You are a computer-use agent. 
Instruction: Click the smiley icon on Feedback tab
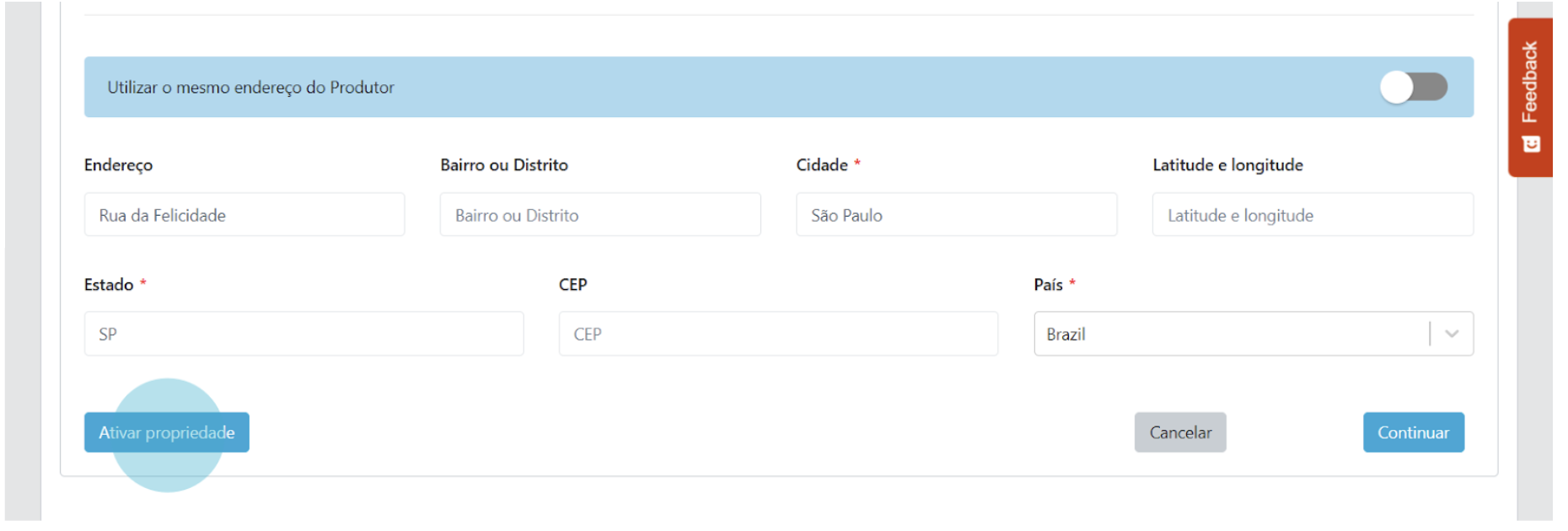(x=1531, y=144)
